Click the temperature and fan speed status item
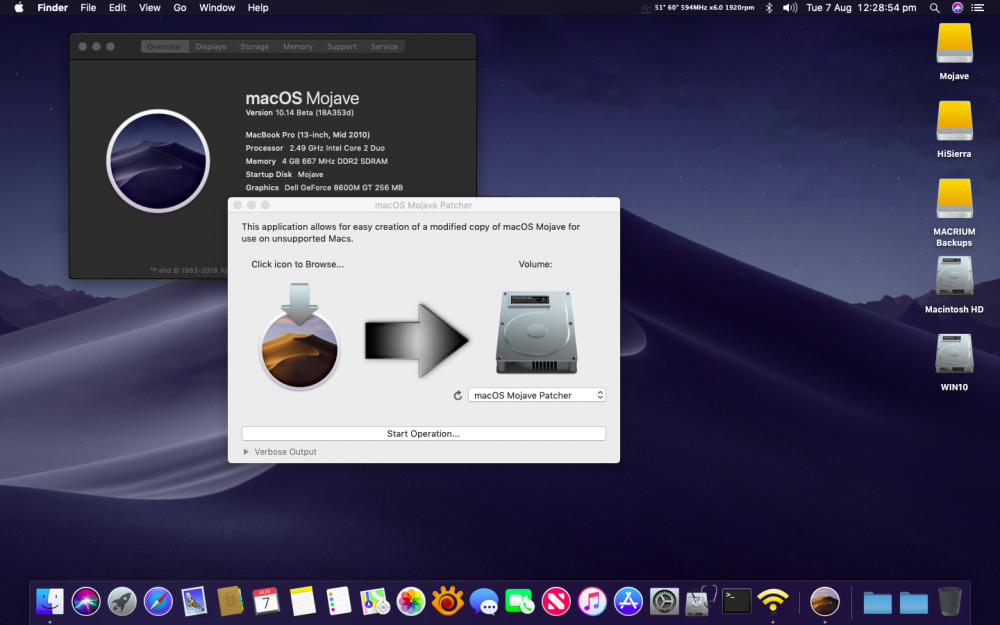This screenshot has height=625, width=1000. 698,8
